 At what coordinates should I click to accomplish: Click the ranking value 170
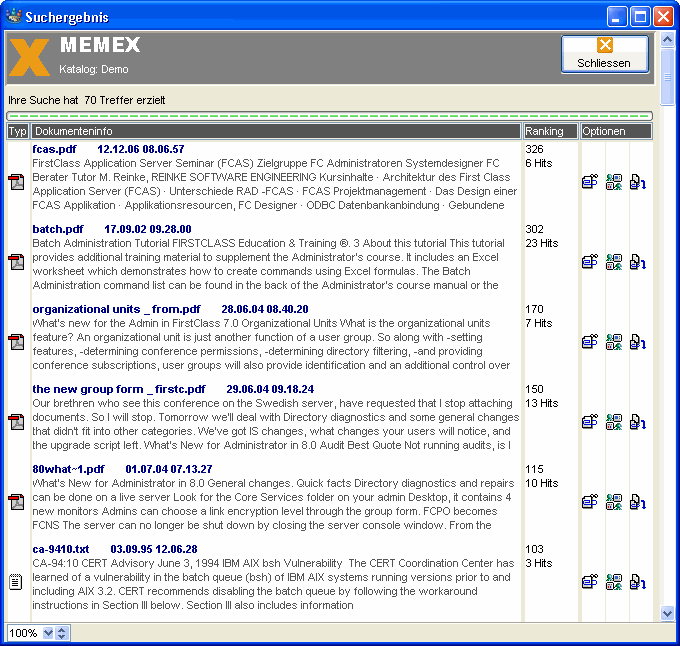pos(534,309)
